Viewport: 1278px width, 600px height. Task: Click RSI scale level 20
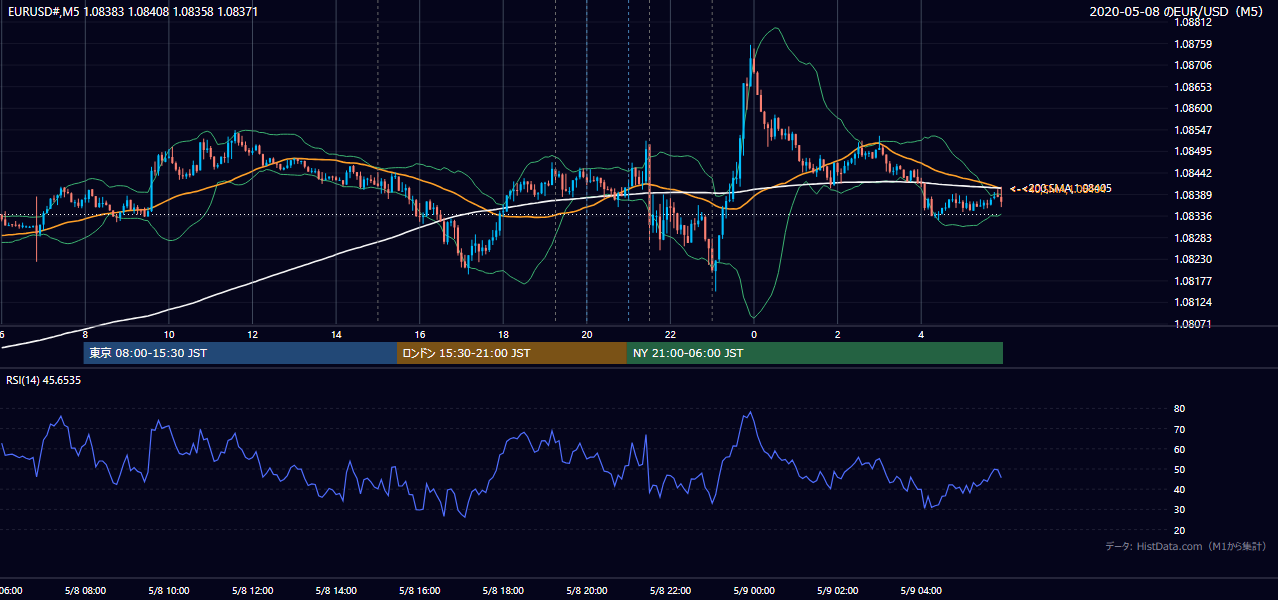tap(1179, 530)
